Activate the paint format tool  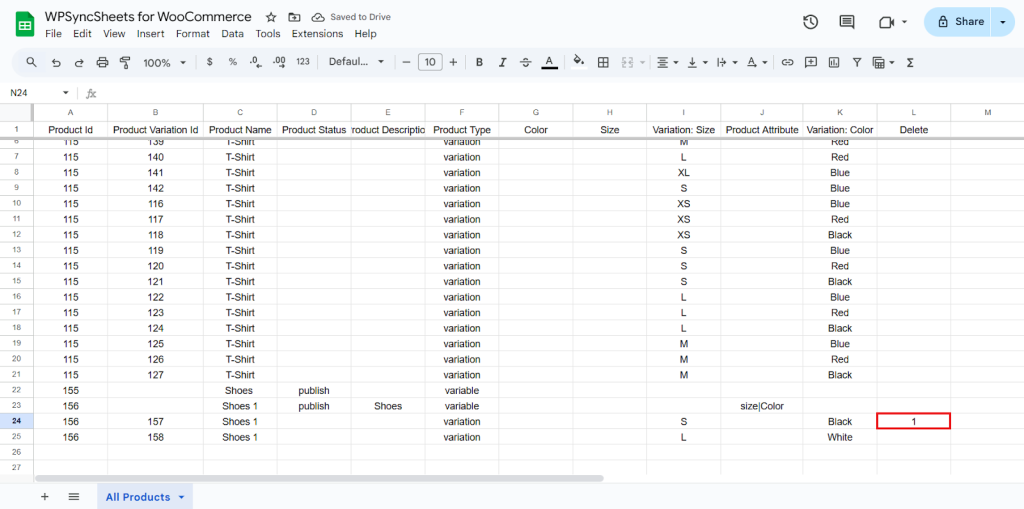[125, 63]
